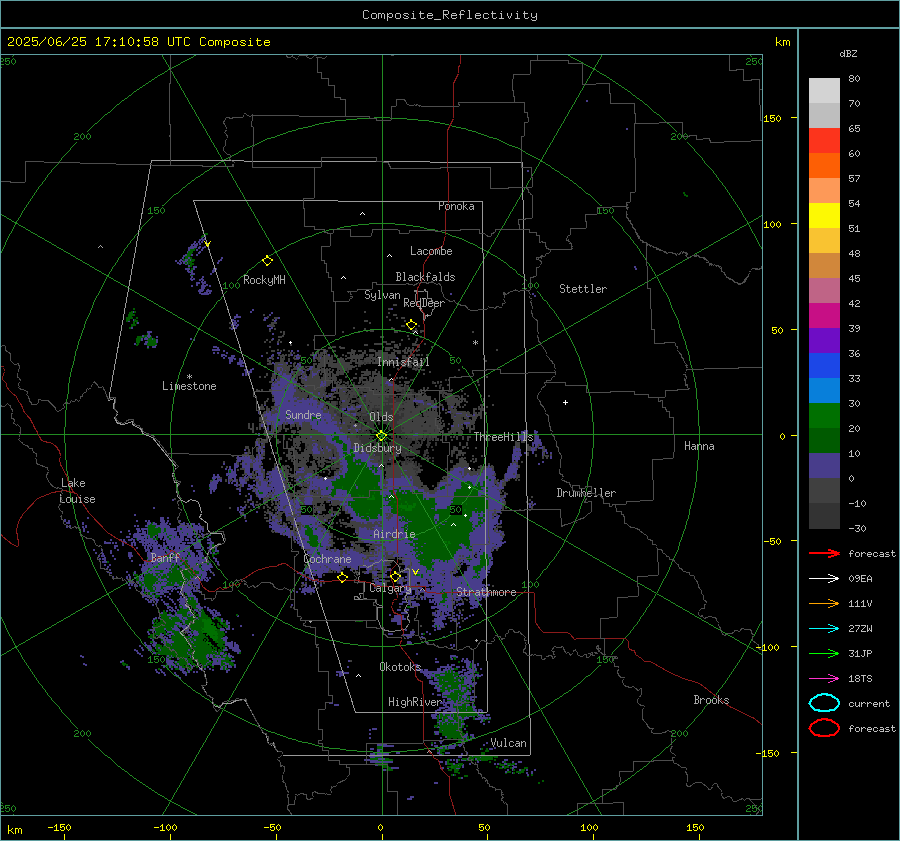Click the Olds label
The width and height of the screenshot is (900, 841).
pyautogui.click(x=381, y=417)
